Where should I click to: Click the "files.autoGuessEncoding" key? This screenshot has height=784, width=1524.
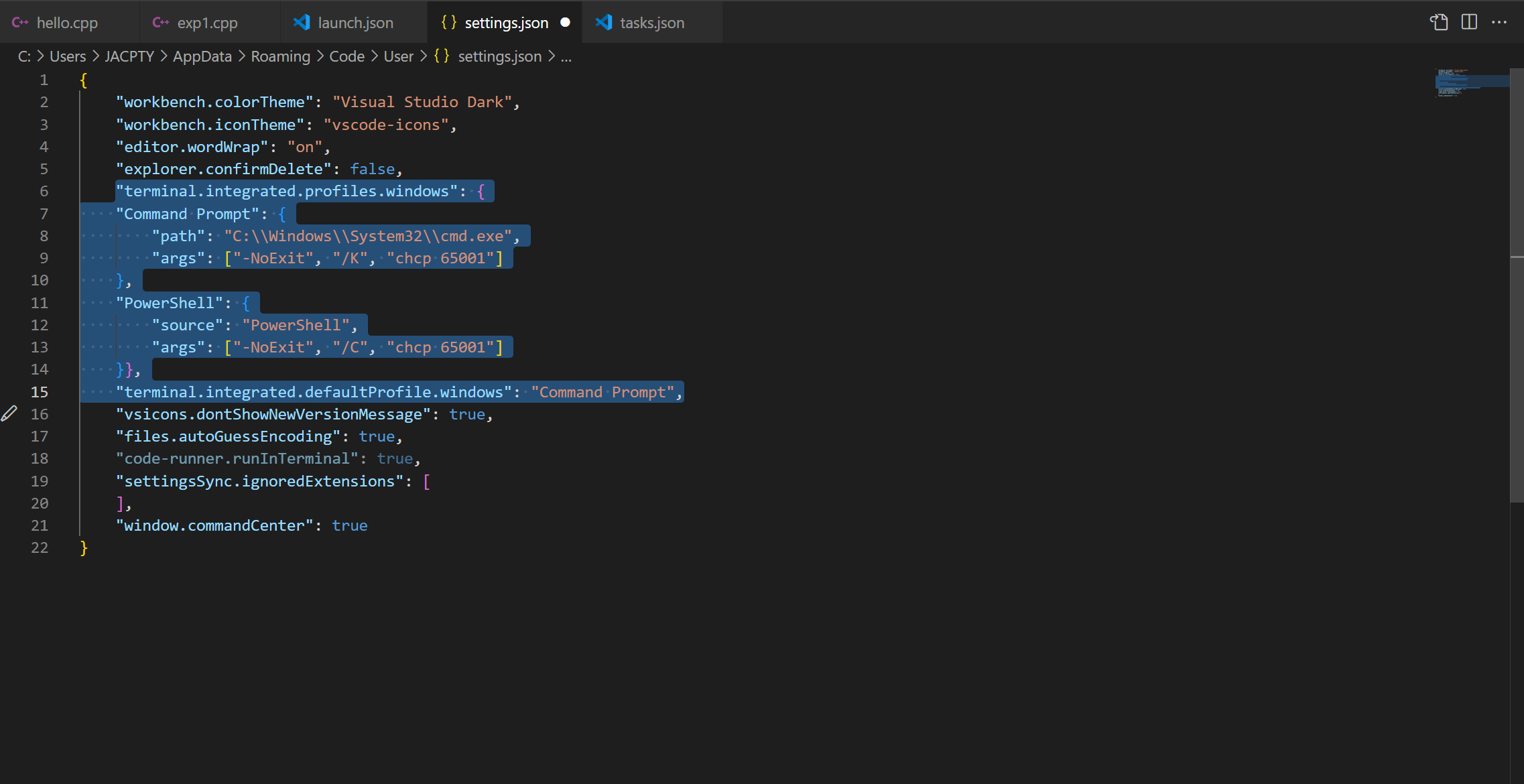click(228, 436)
